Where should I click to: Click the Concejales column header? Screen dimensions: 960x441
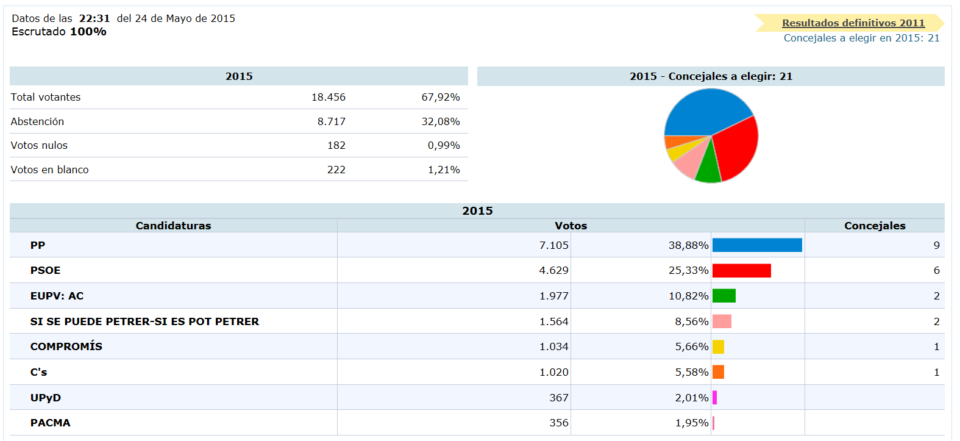pos(874,226)
